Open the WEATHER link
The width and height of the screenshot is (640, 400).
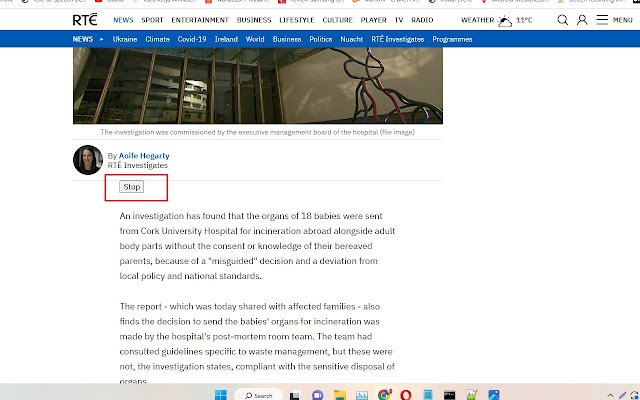(x=478, y=20)
